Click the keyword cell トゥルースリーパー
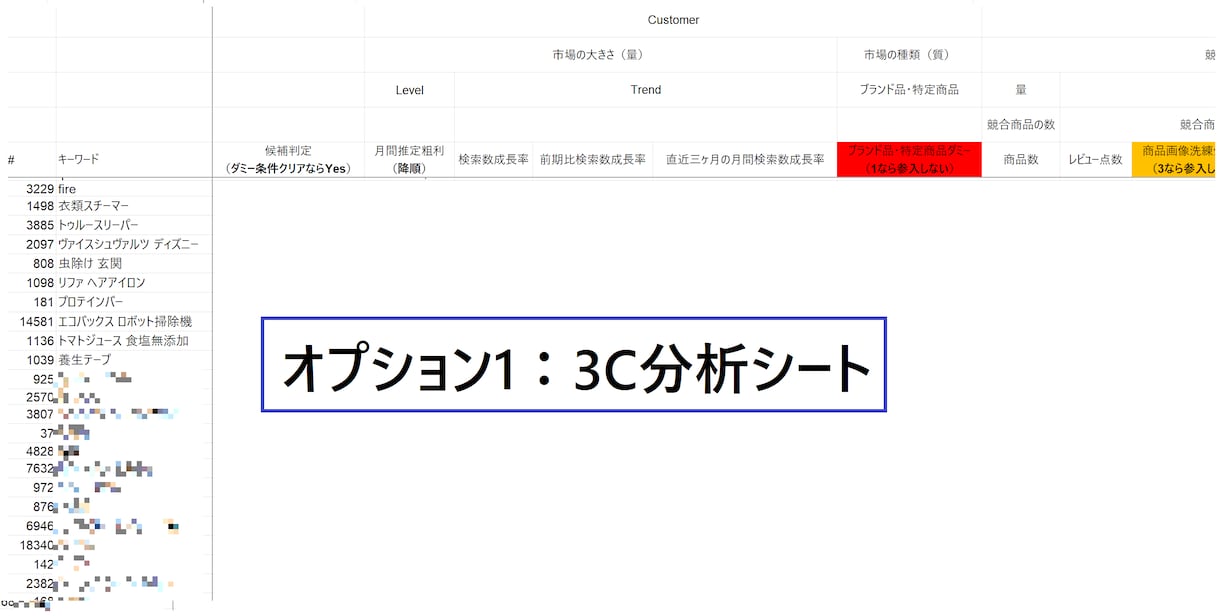The image size is (1220, 616). 134,226
